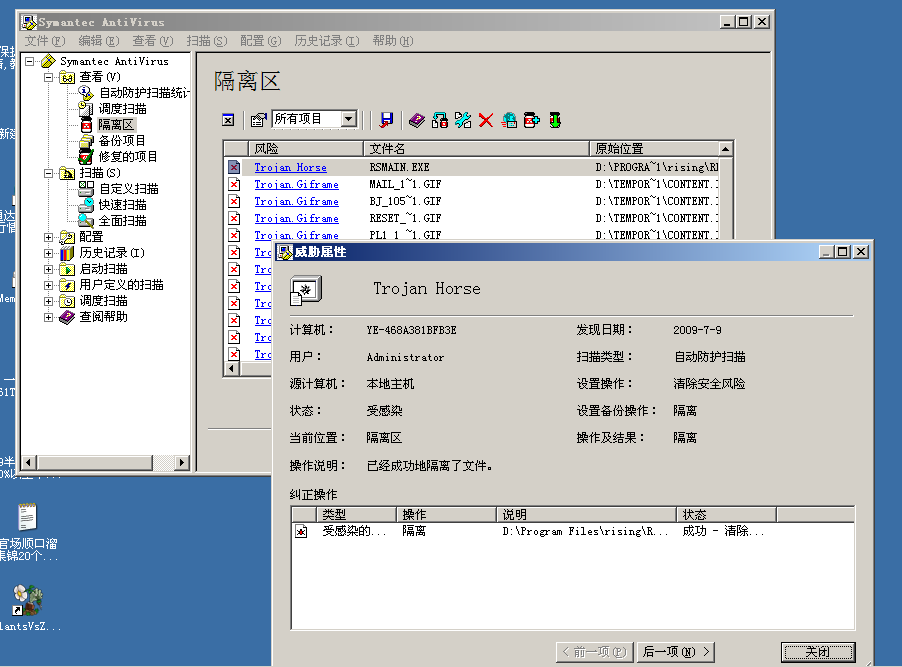Screen dimensions: 902x667
Task: Click the 原始位置 column header
Action: tap(654, 148)
